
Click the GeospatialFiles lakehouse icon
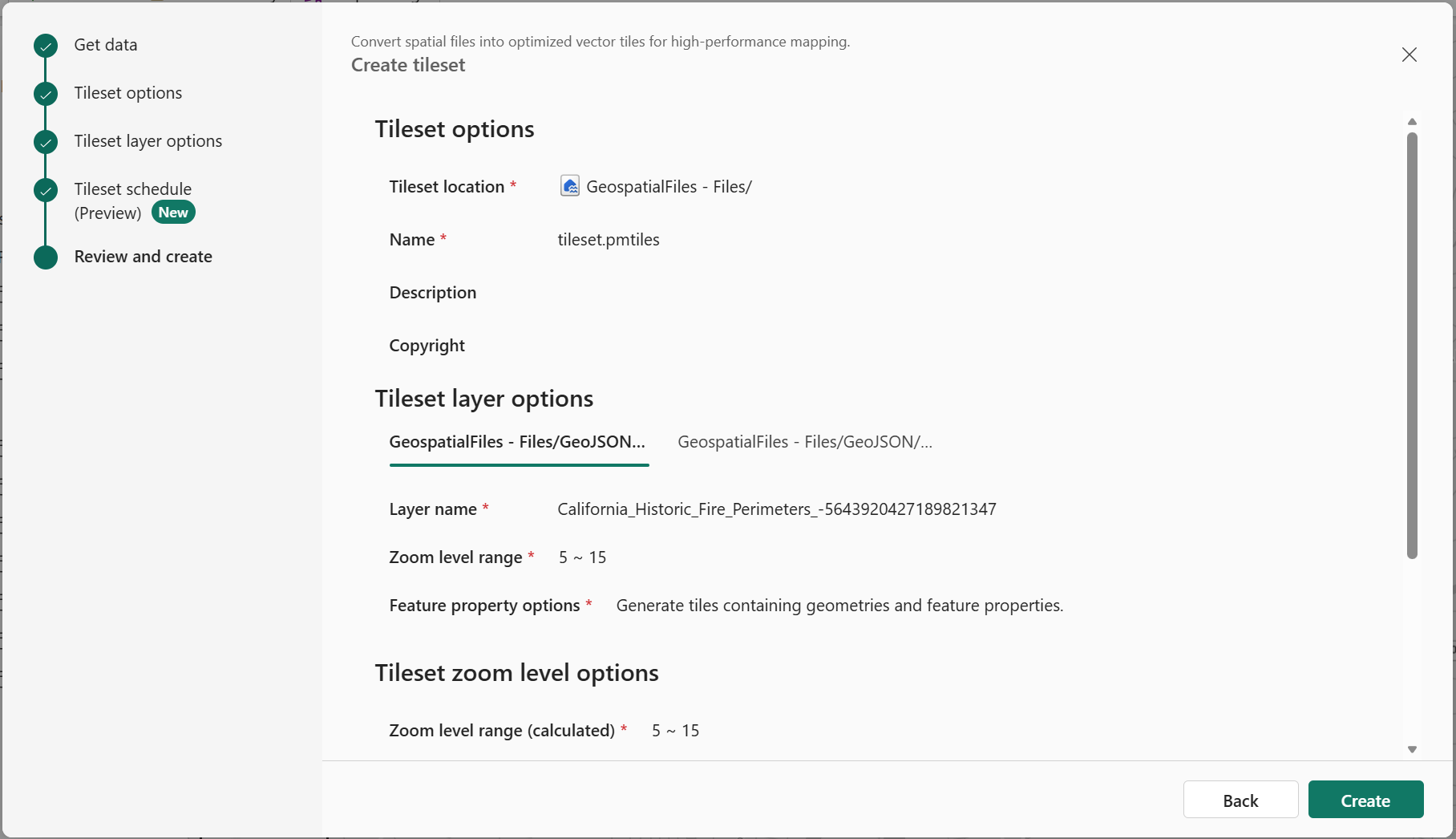pyautogui.click(x=569, y=186)
